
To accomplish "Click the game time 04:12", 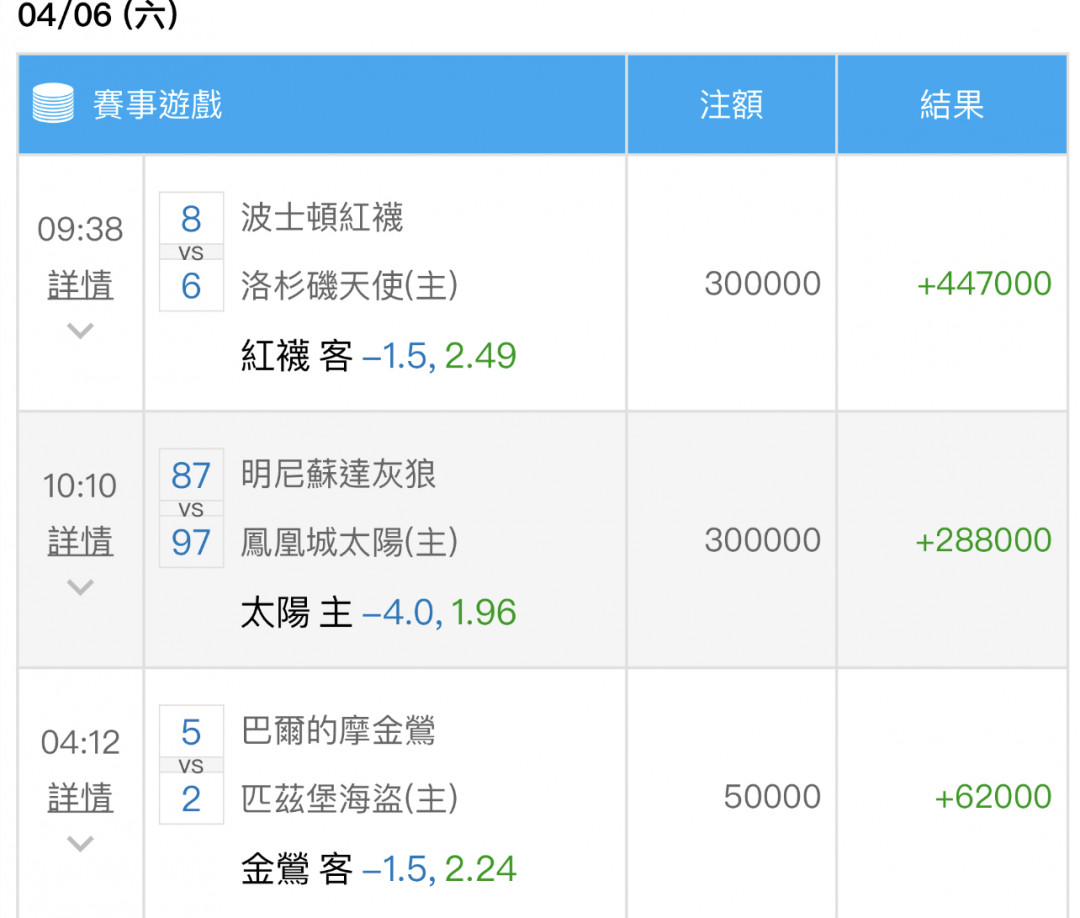I will click(x=80, y=742).
